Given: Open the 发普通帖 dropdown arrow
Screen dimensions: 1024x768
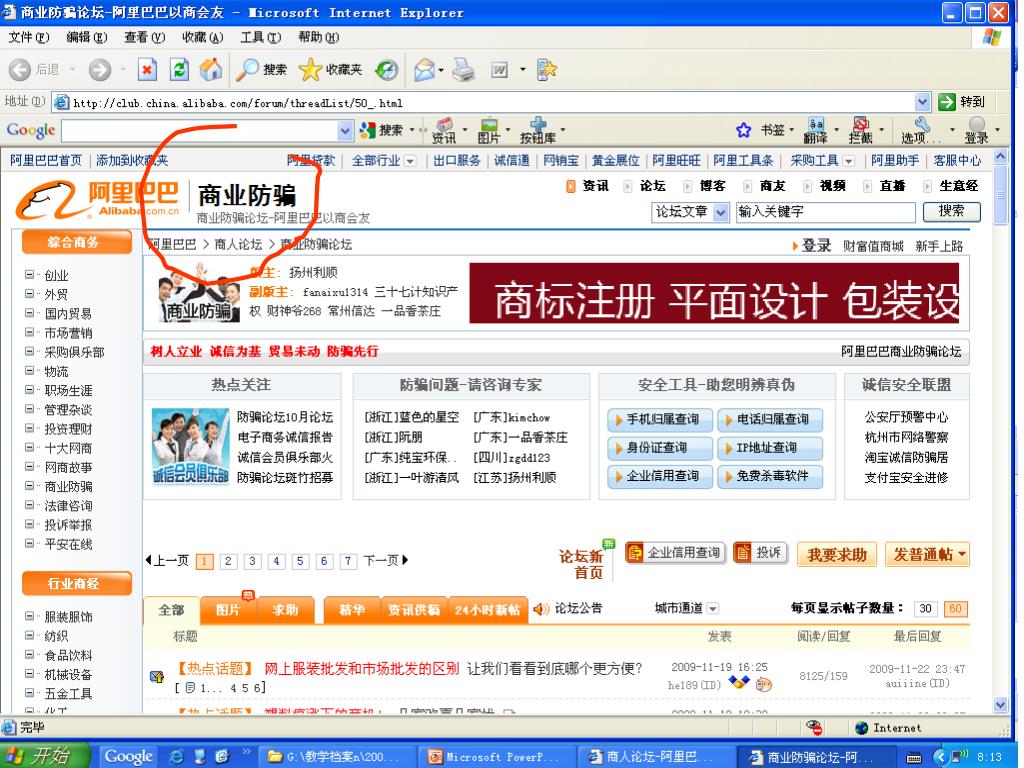Looking at the screenshot, I should point(962,554).
